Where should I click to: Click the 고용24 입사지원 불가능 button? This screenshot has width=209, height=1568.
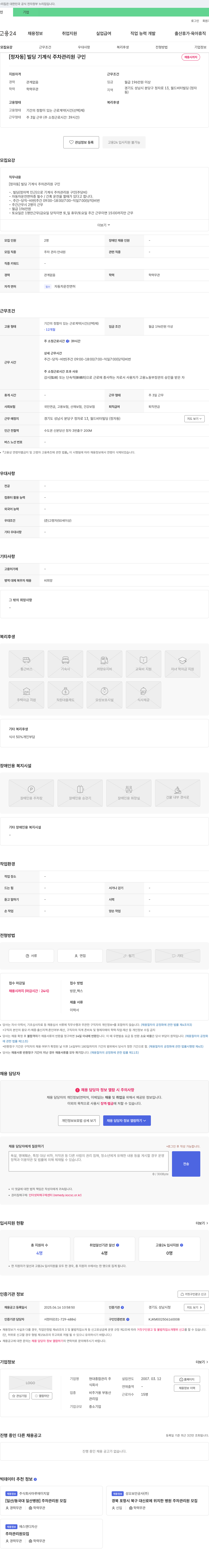[124, 142]
